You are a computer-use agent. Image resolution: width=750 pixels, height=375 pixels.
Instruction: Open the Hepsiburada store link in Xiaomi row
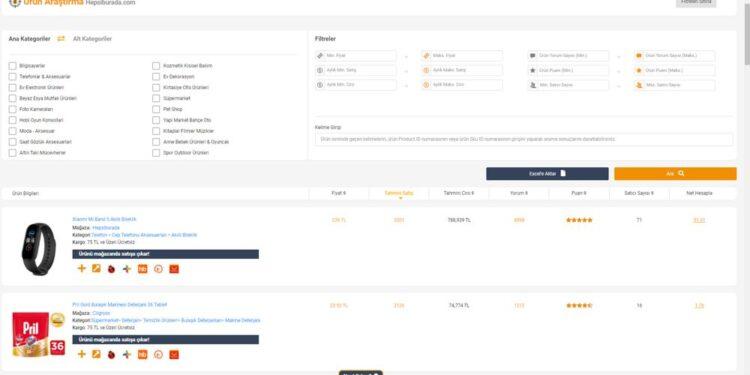coord(106,228)
